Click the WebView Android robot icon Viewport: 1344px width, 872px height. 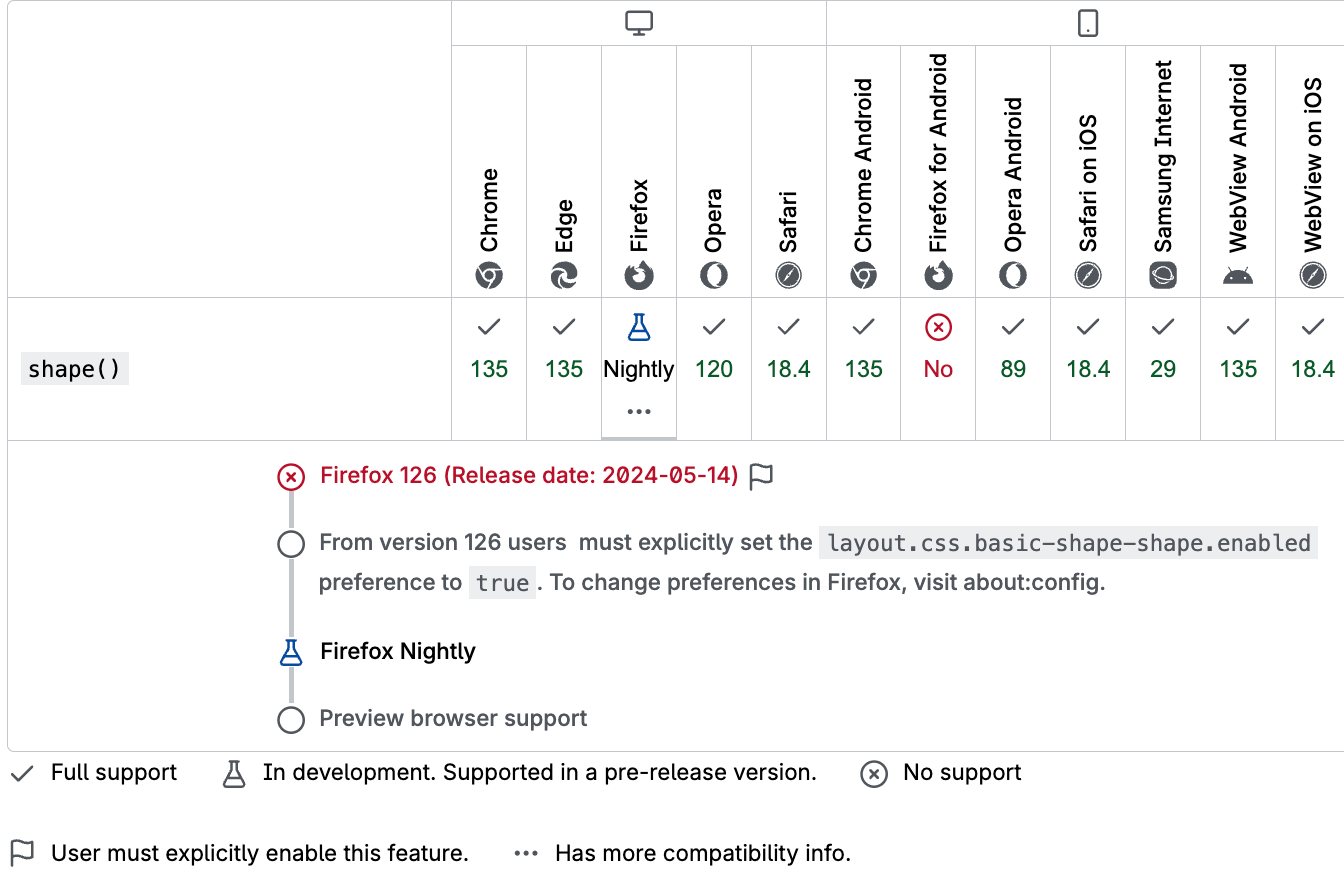coord(1238,276)
